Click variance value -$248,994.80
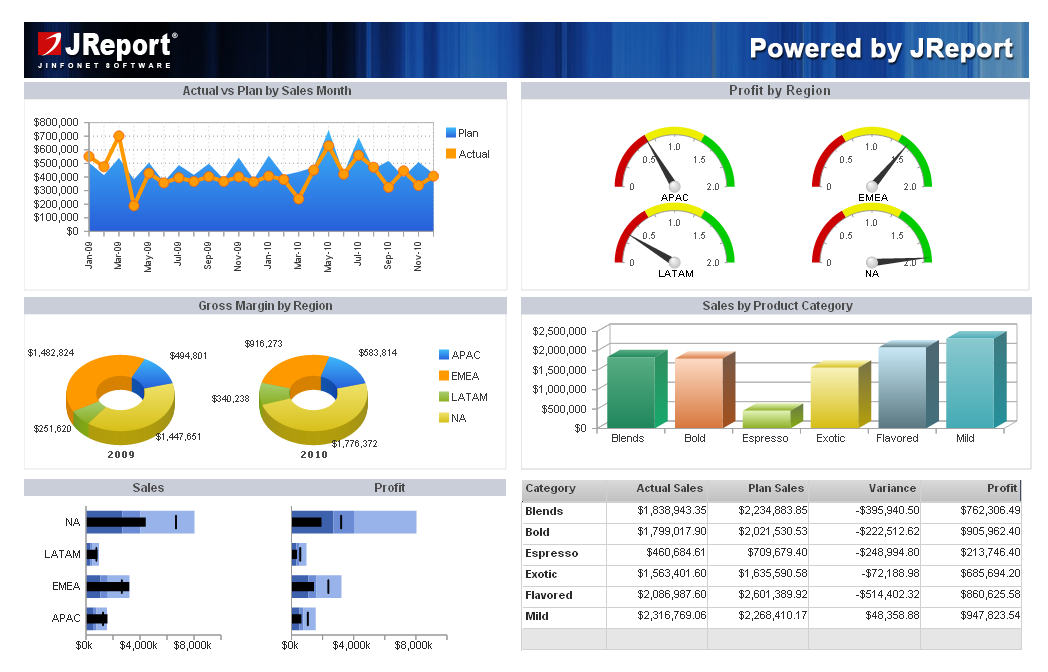This screenshot has width=1048, height=672. pos(887,552)
